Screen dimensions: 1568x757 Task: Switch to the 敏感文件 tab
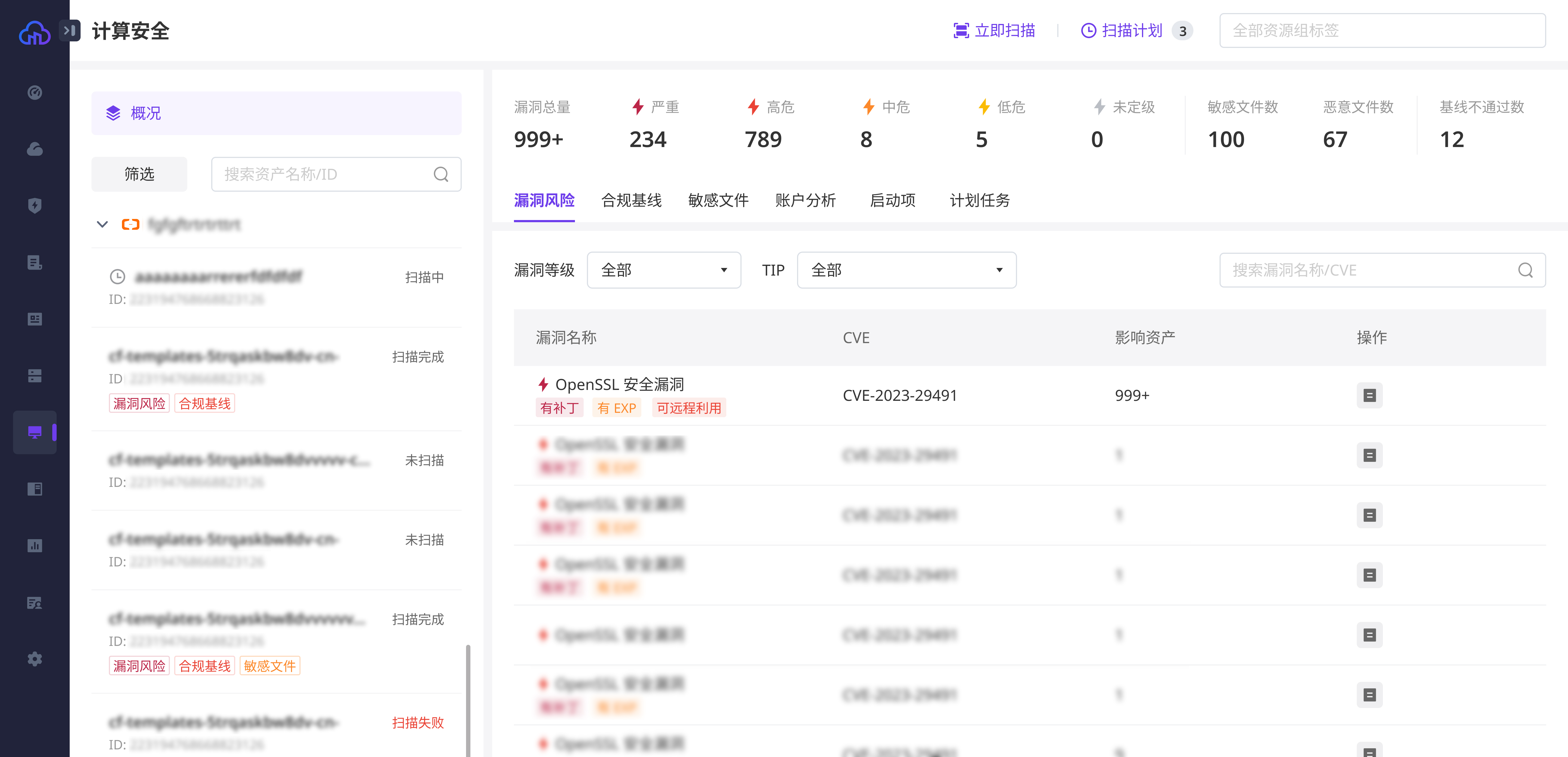coord(718,200)
